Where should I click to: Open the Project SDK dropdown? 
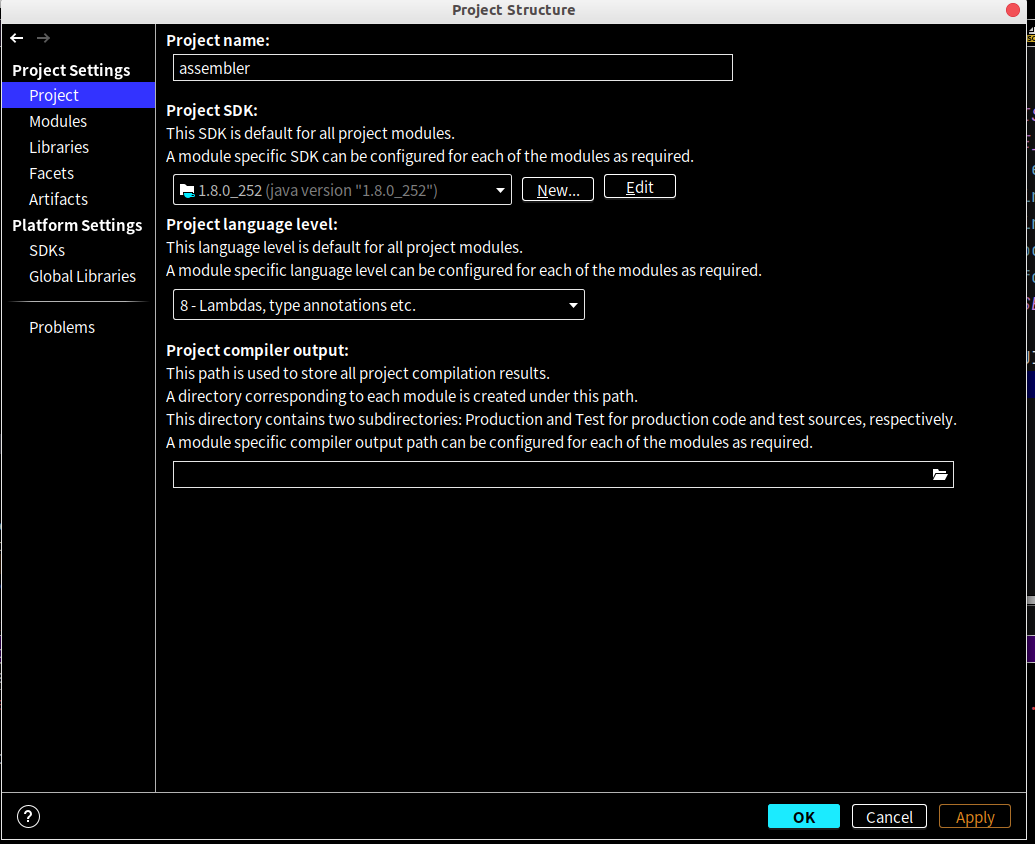tap(340, 189)
